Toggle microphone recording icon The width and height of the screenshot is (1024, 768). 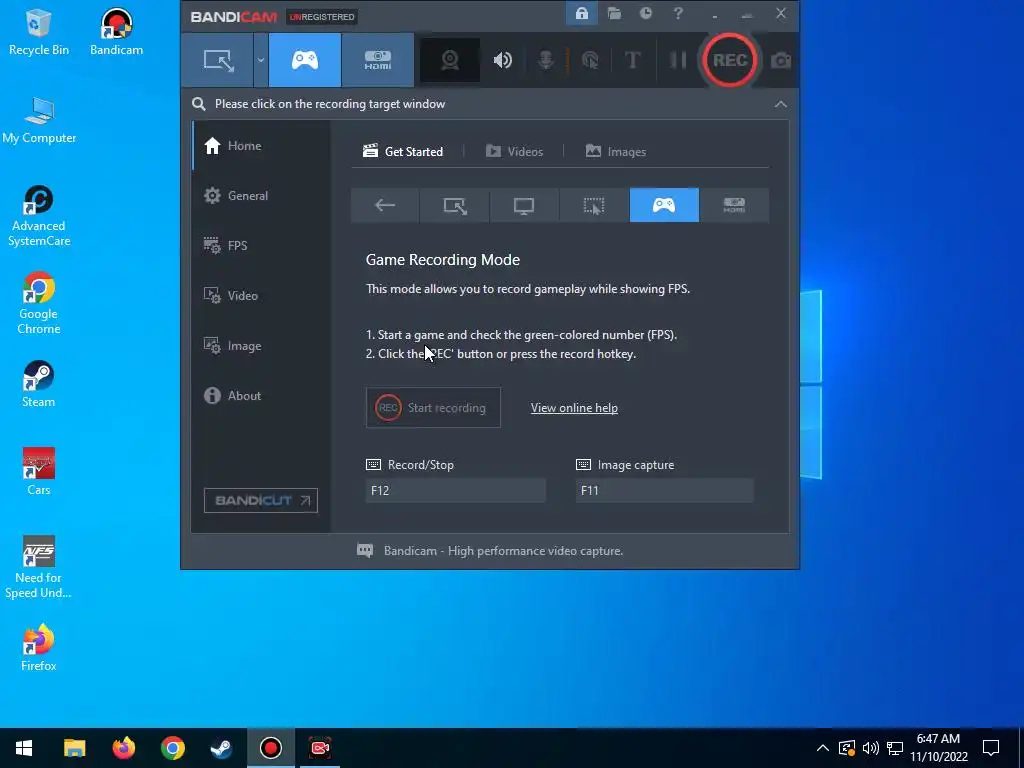(x=546, y=60)
